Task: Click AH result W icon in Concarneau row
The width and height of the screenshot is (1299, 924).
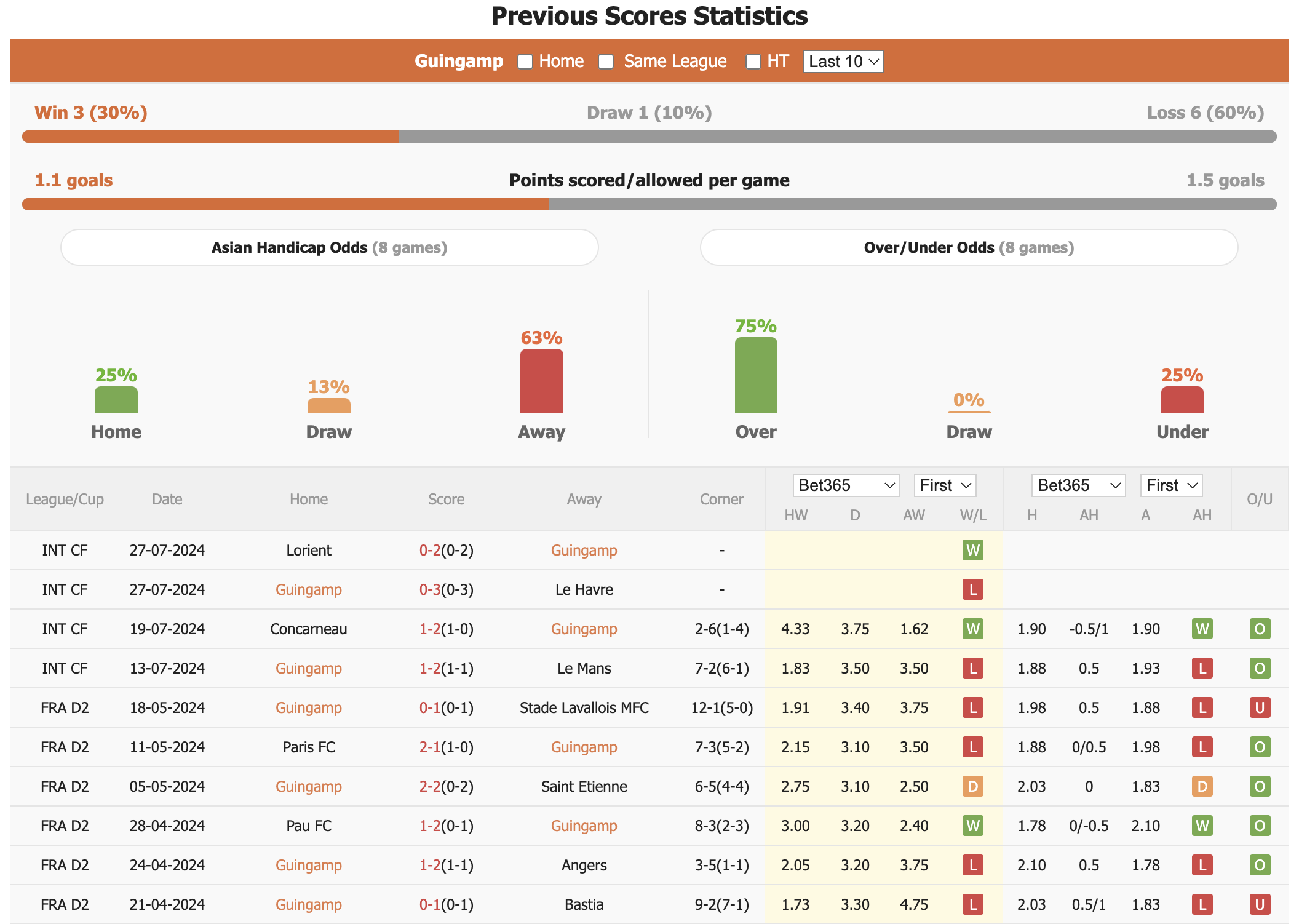Action: click(x=1202, y=629)
